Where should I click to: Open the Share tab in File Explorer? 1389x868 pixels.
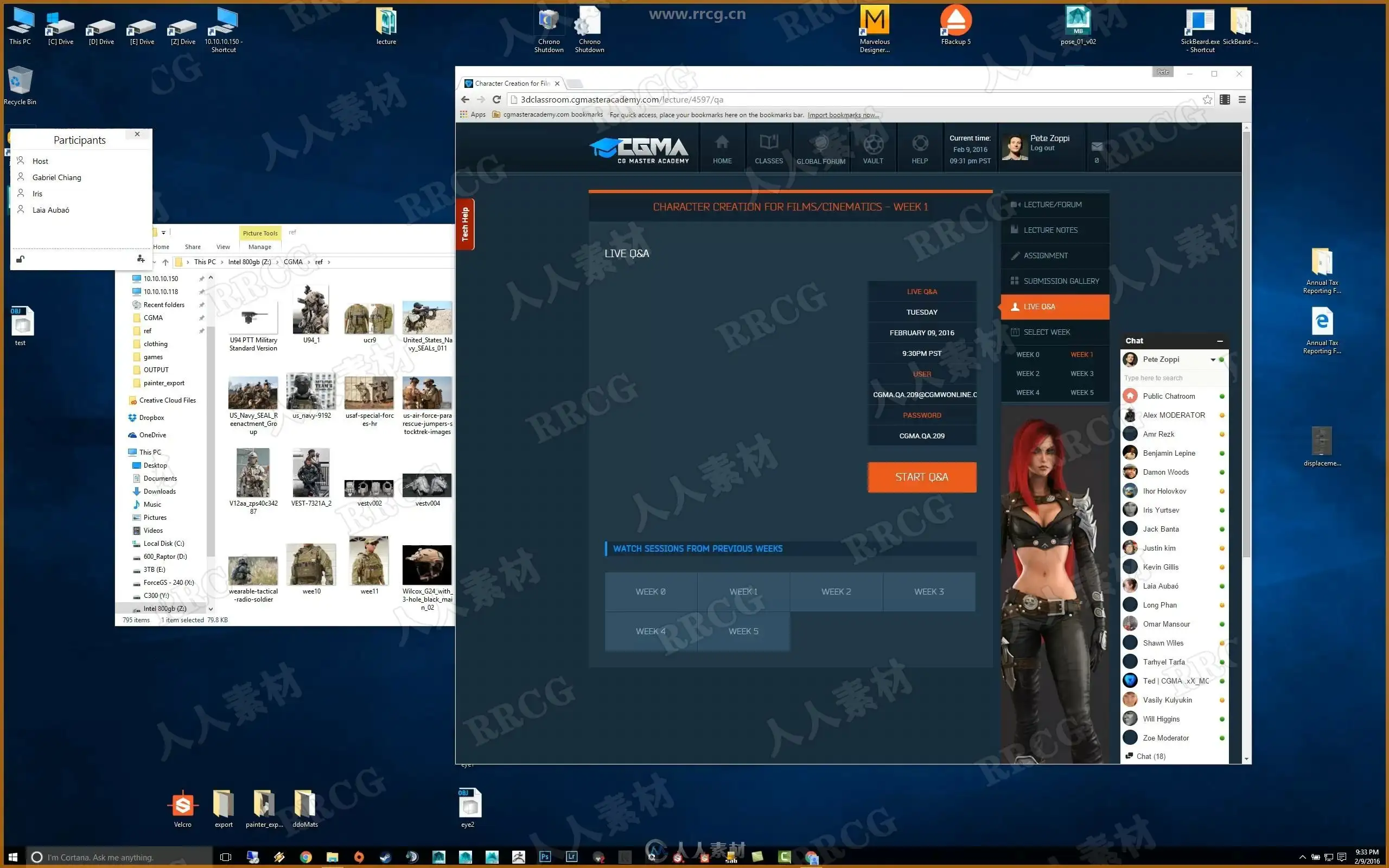tap(192, 247)
